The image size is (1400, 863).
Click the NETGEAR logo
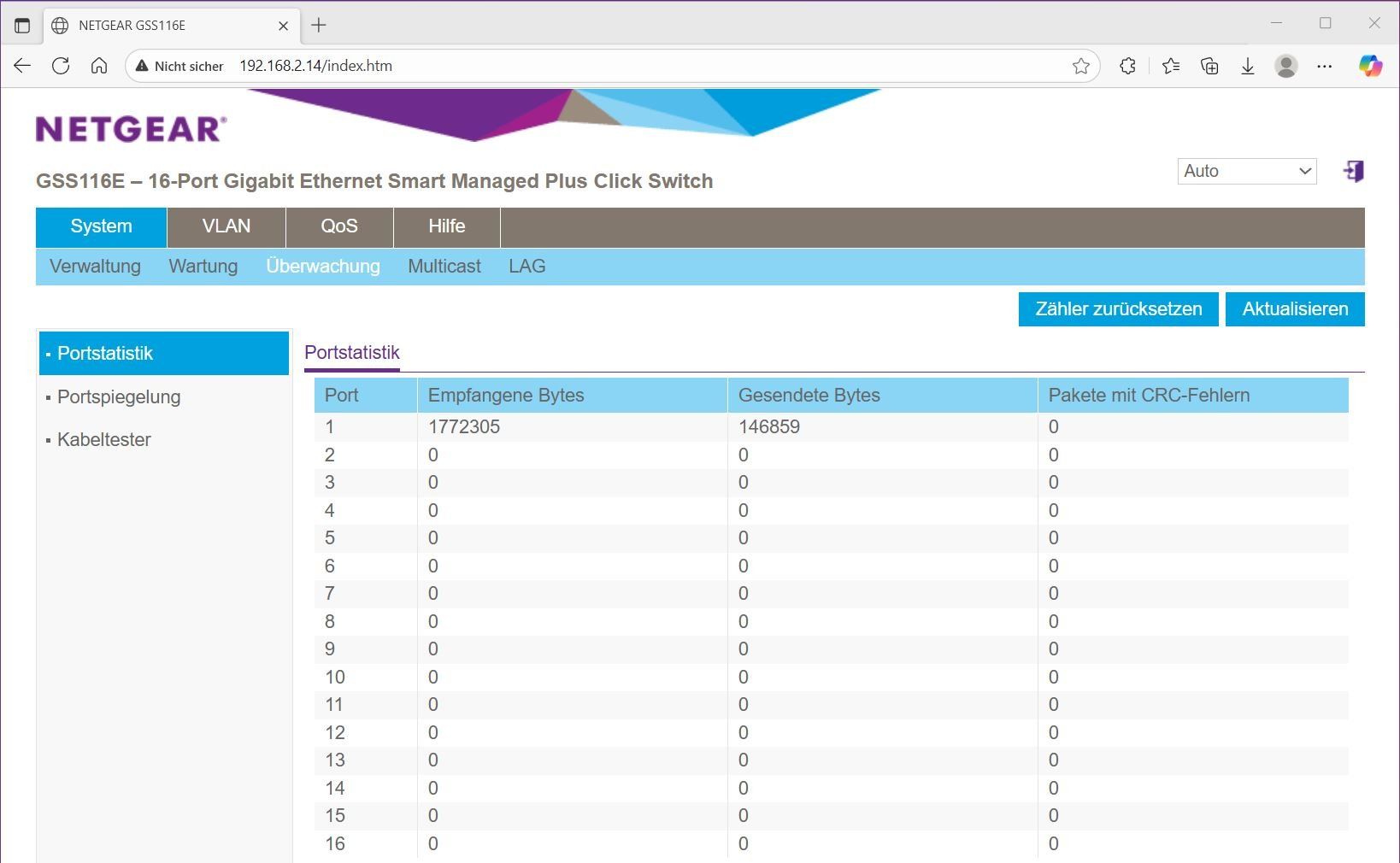click(132, 129)
